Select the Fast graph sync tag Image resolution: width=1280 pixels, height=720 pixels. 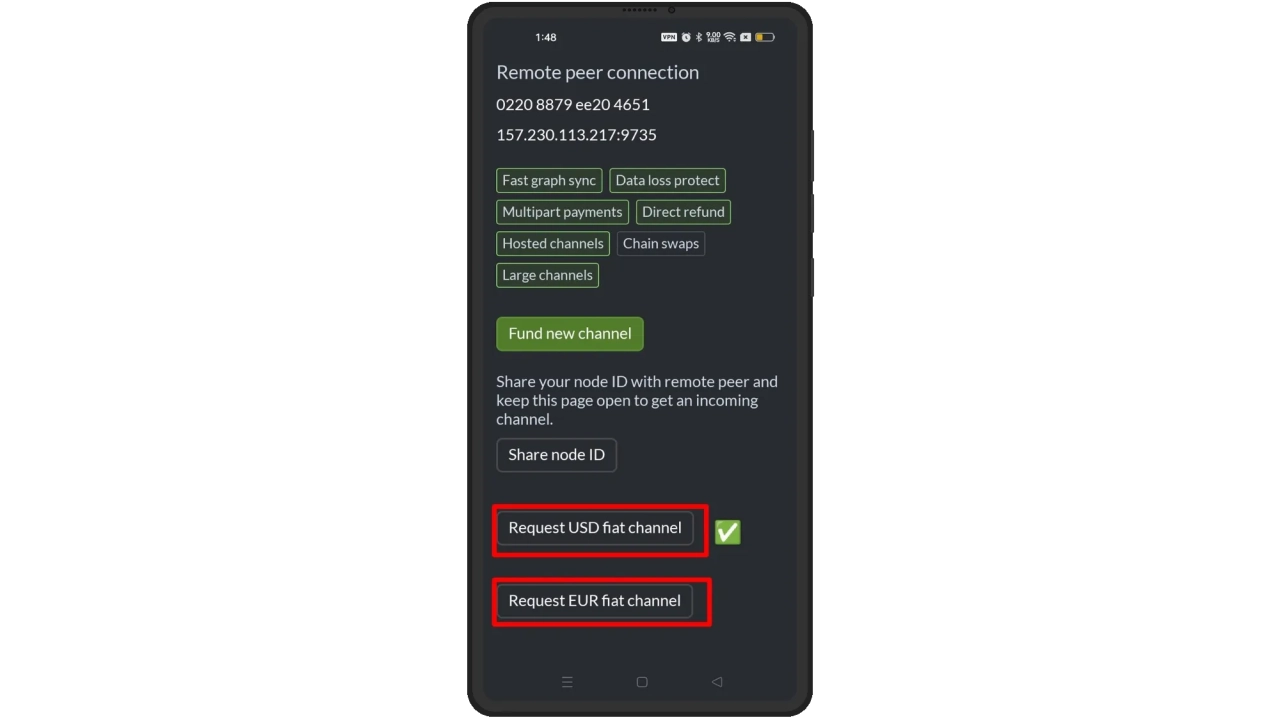(x=549, y=181)
